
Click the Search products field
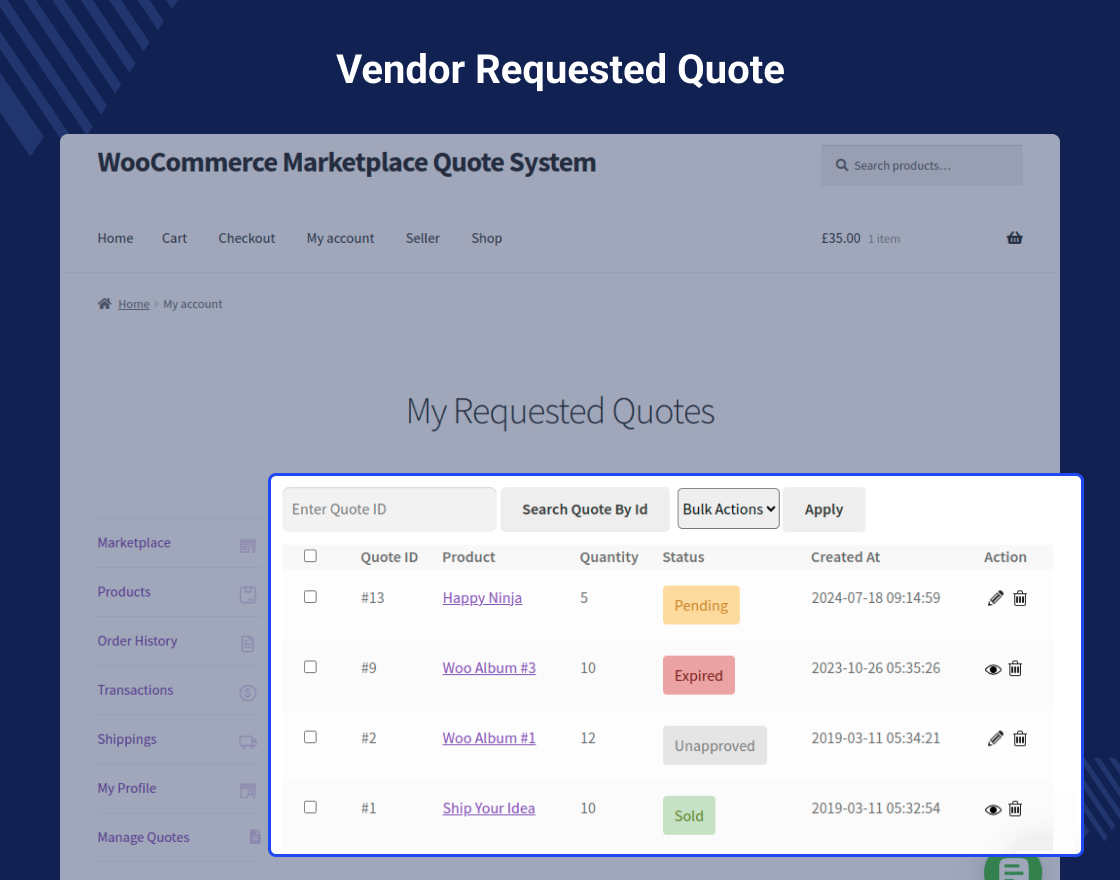[921, 165]
